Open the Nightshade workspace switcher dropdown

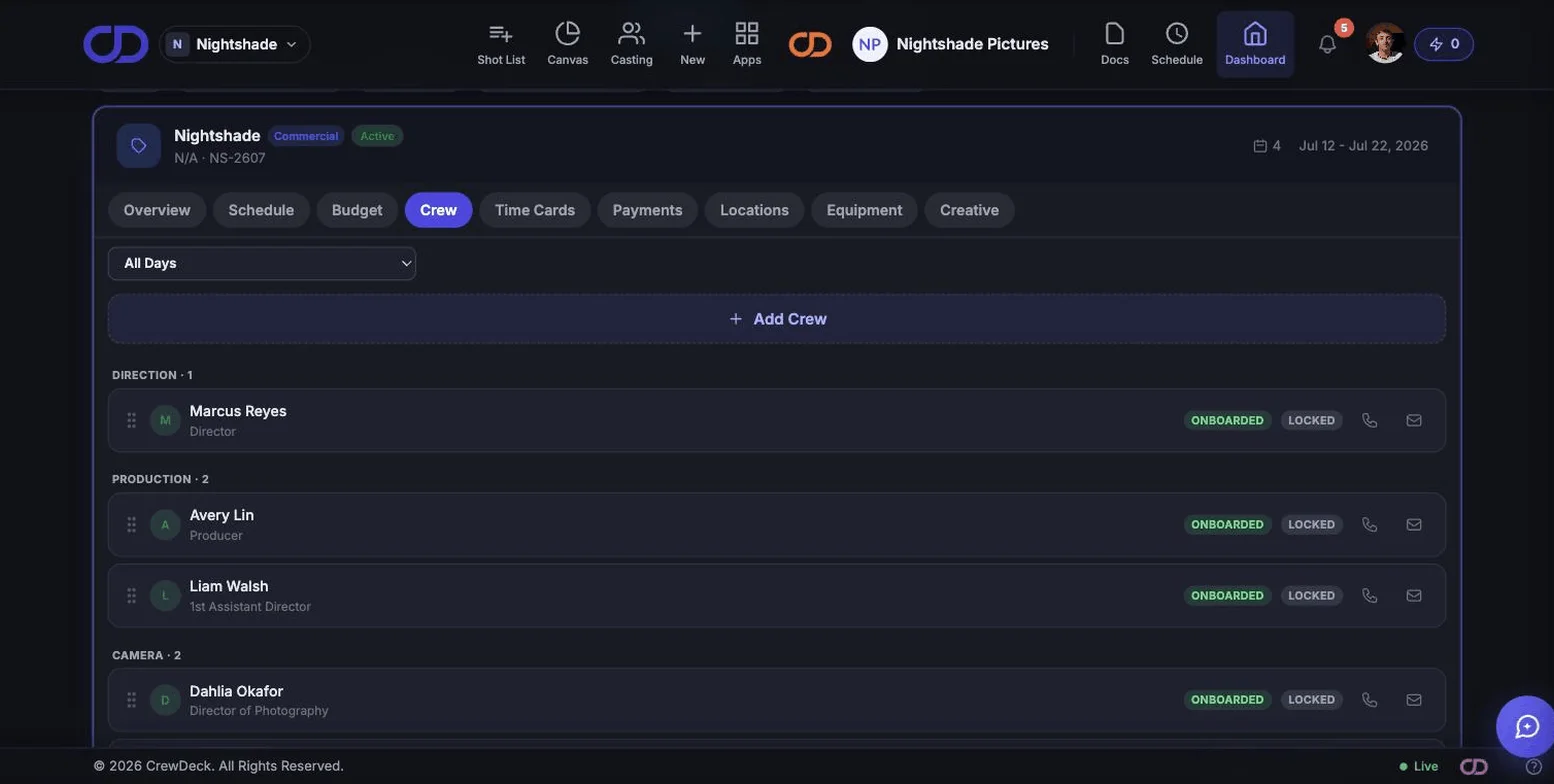coord(235,44)
